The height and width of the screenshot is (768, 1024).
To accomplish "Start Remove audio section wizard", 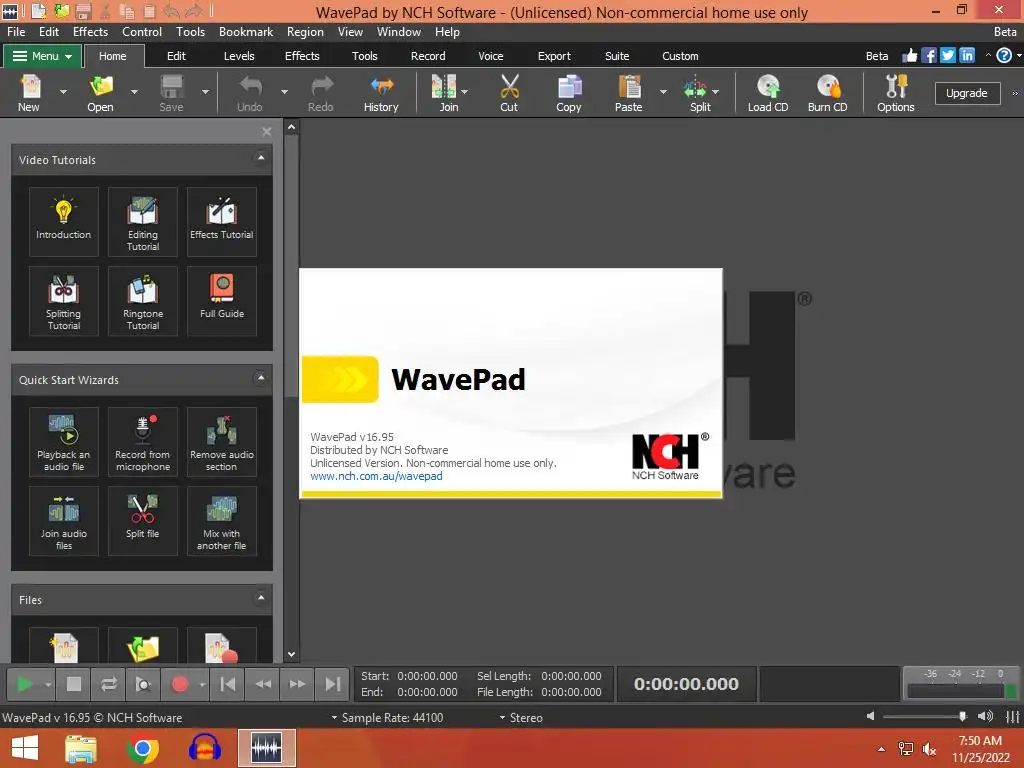I will [221, 441].
